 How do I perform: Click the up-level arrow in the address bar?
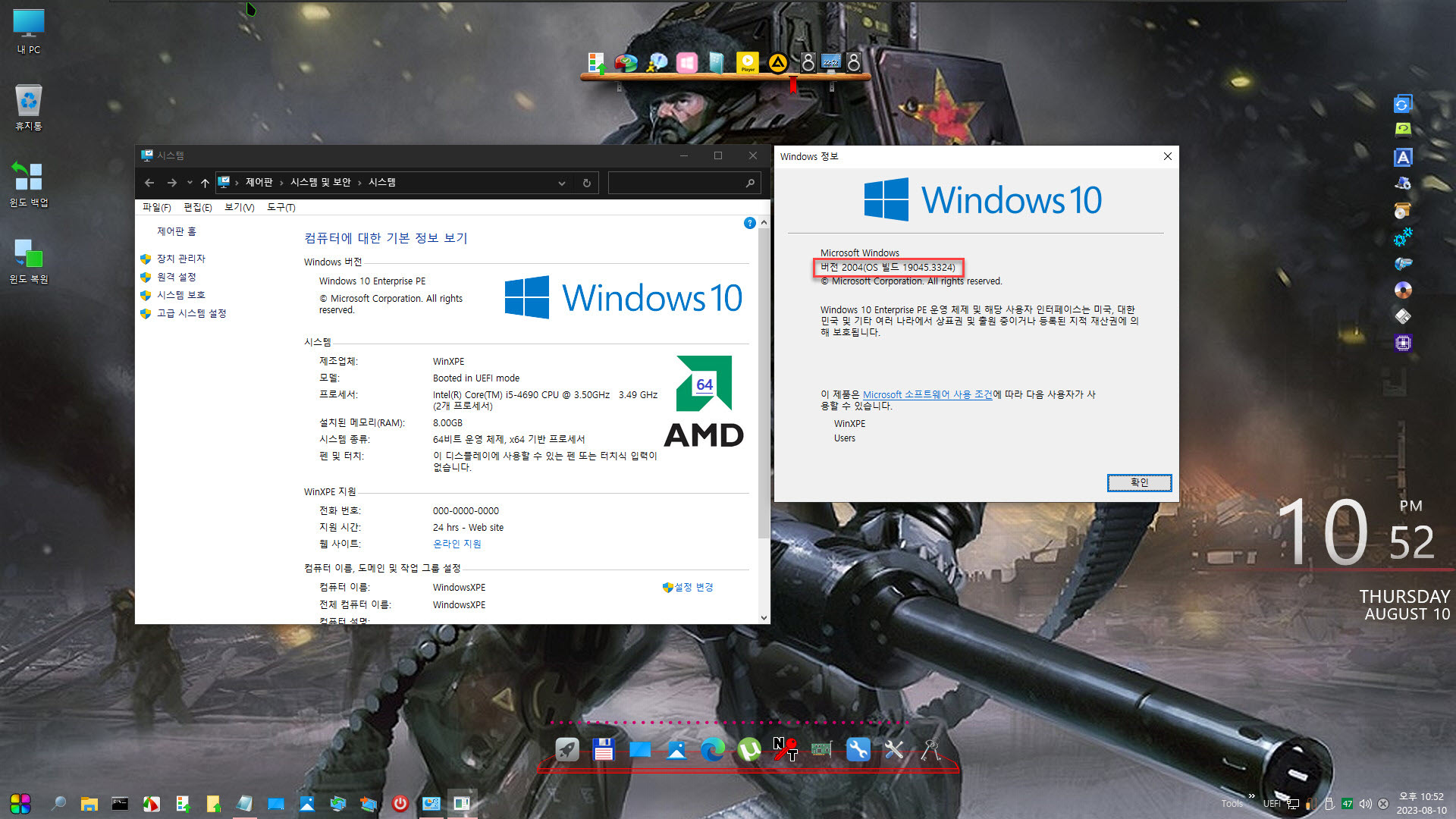[205, 183]
